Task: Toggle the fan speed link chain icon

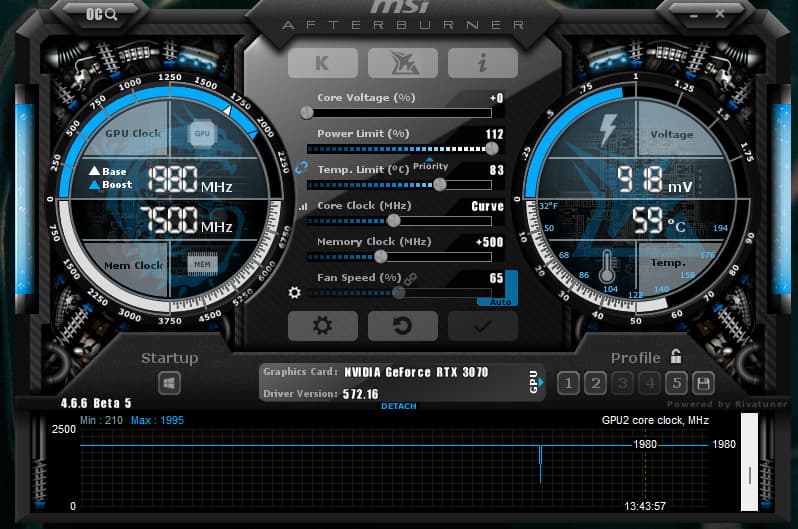Action: [x=410, y=278]
